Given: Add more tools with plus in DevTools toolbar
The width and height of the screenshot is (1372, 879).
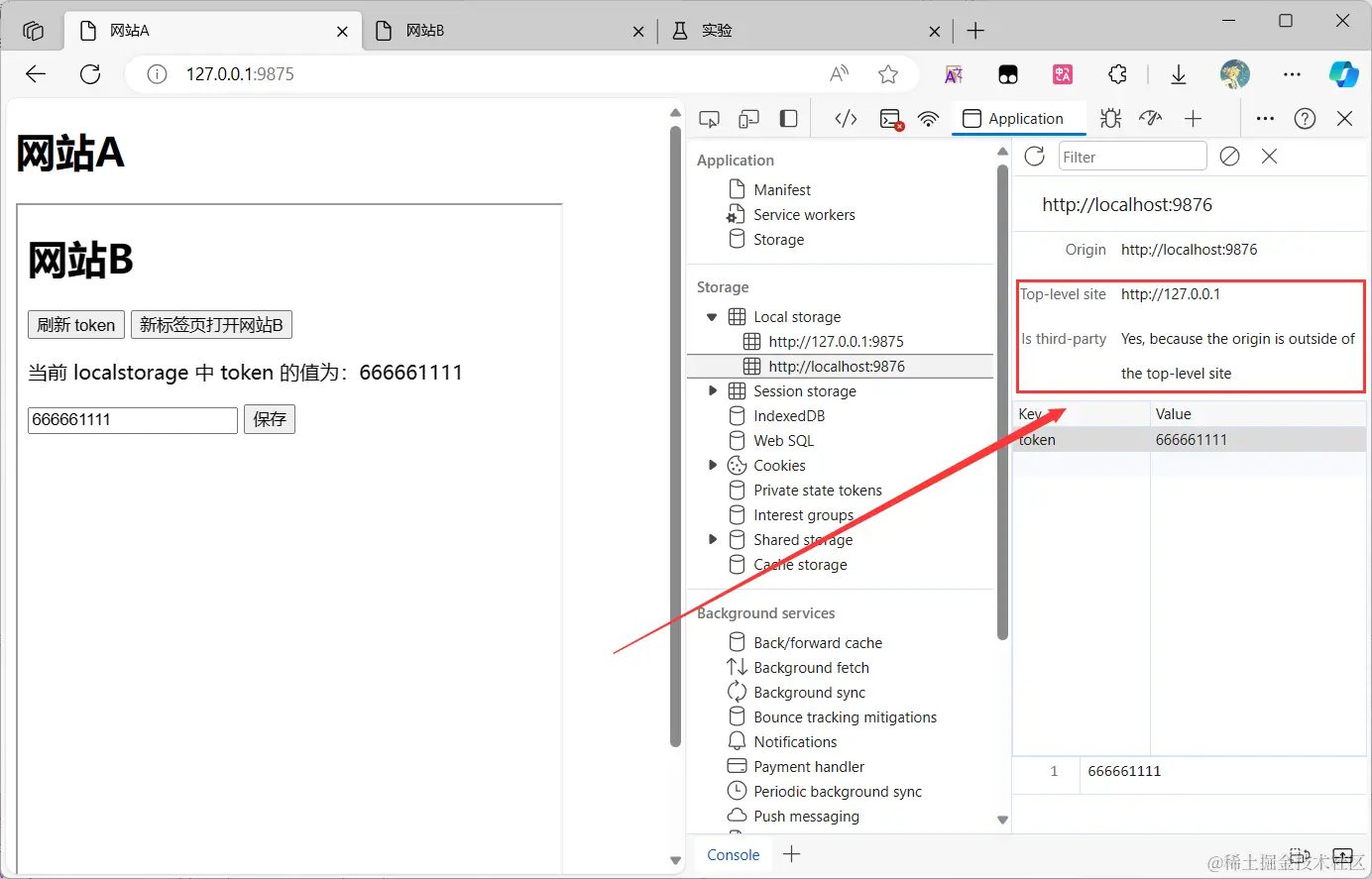Looking at the screenshot, I should tap(1193, 119).
